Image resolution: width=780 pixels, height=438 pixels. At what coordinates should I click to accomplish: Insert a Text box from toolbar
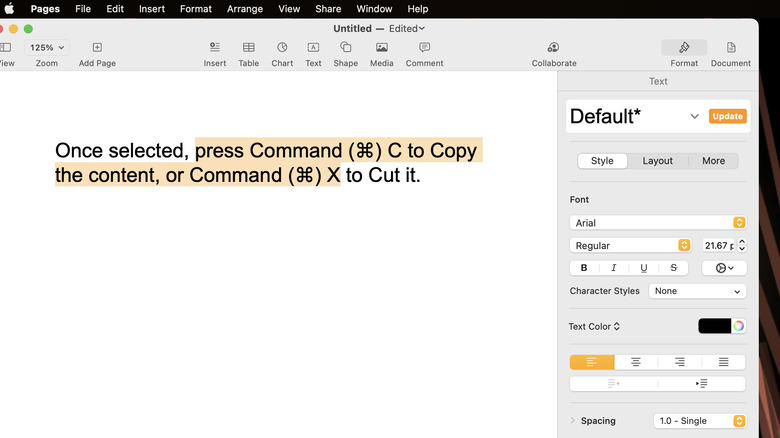click(x=313, y=48)
